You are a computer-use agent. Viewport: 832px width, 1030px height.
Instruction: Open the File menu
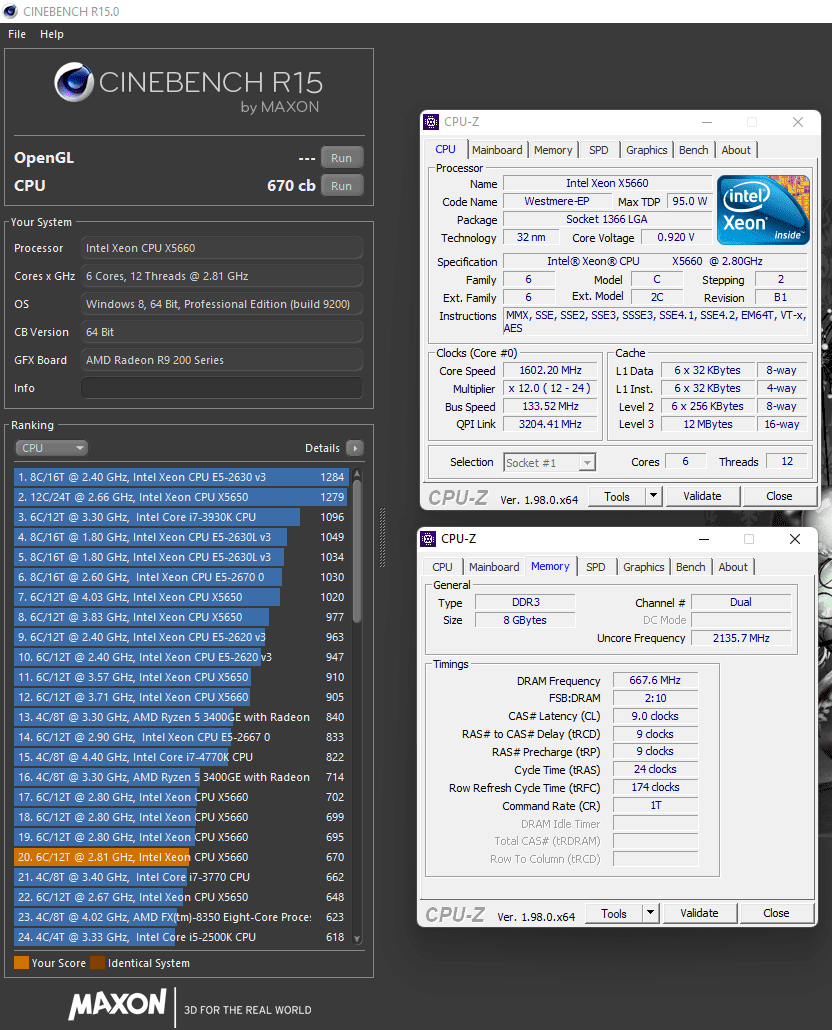[x=17, y=34]
